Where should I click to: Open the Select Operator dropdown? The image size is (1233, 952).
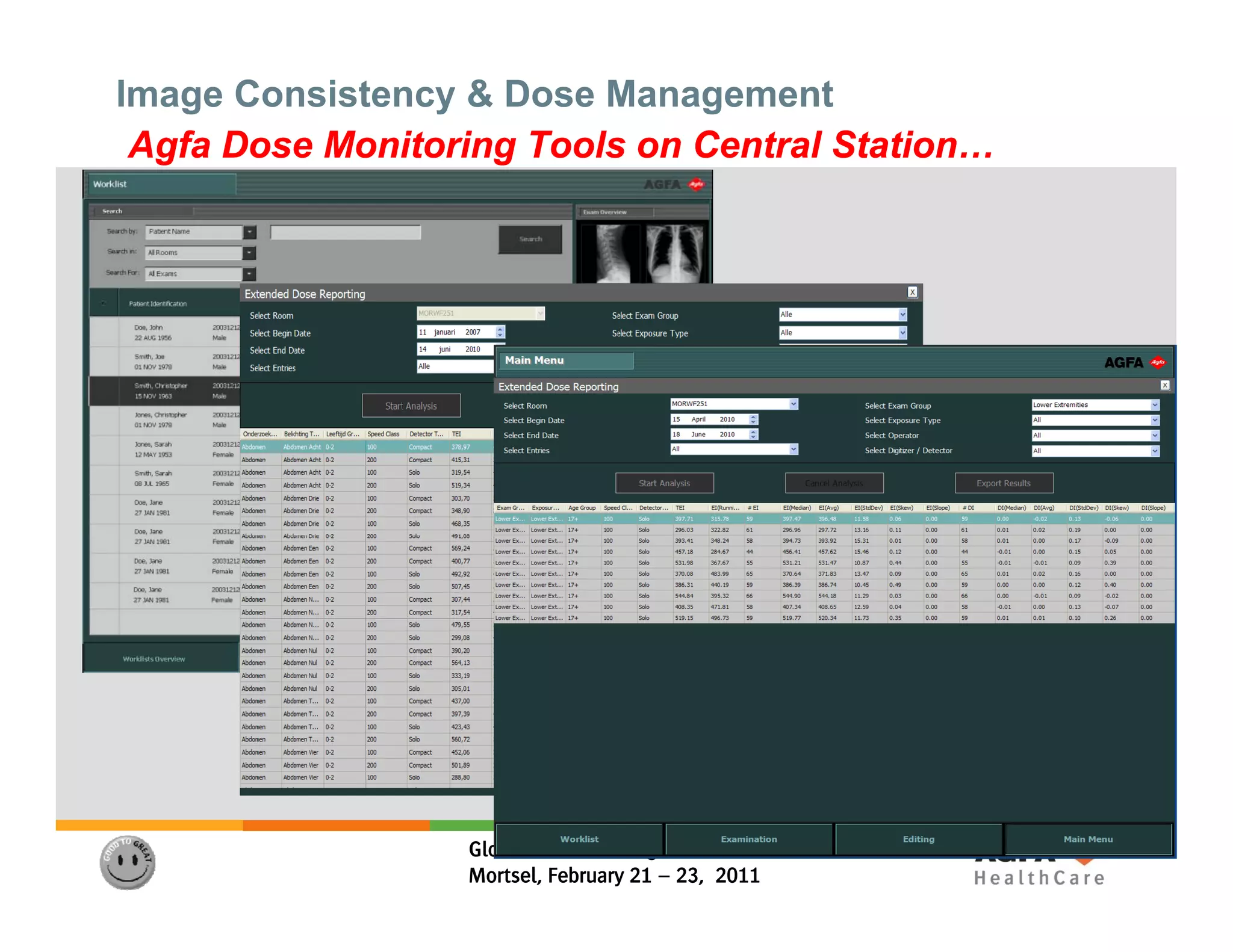click(x=1096, y=436)
